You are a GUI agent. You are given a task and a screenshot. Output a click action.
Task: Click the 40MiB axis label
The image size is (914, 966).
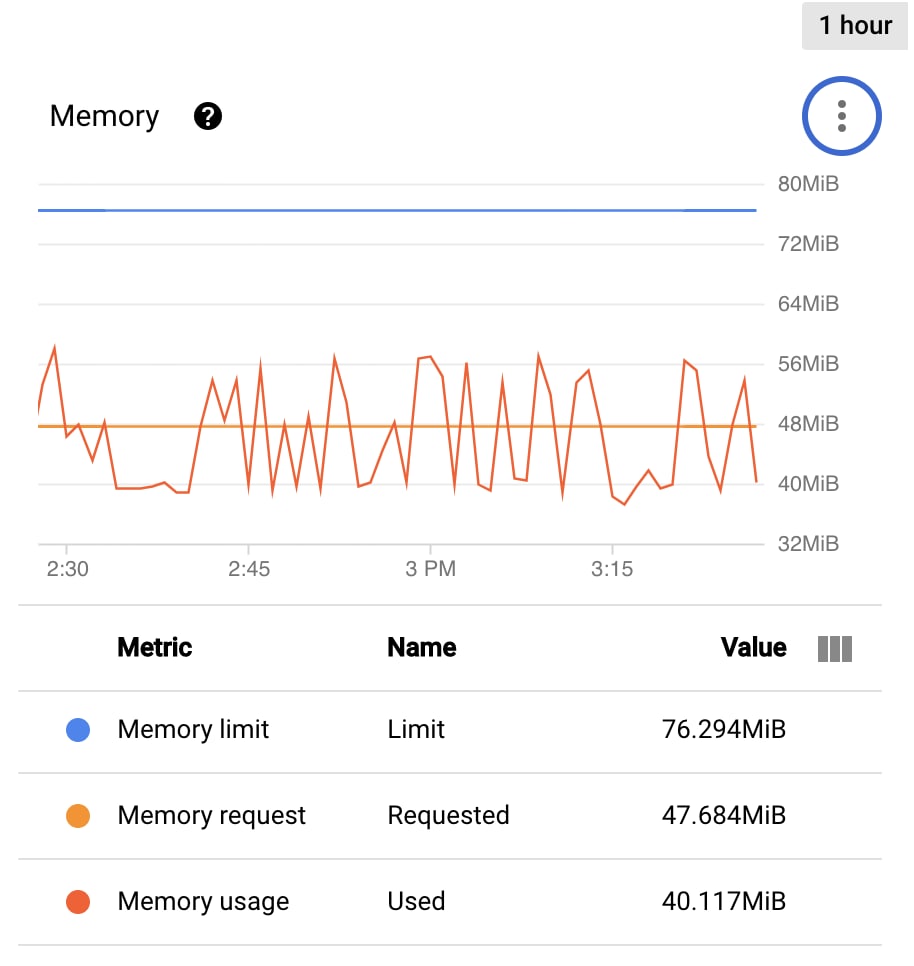(x=808, y=484)
